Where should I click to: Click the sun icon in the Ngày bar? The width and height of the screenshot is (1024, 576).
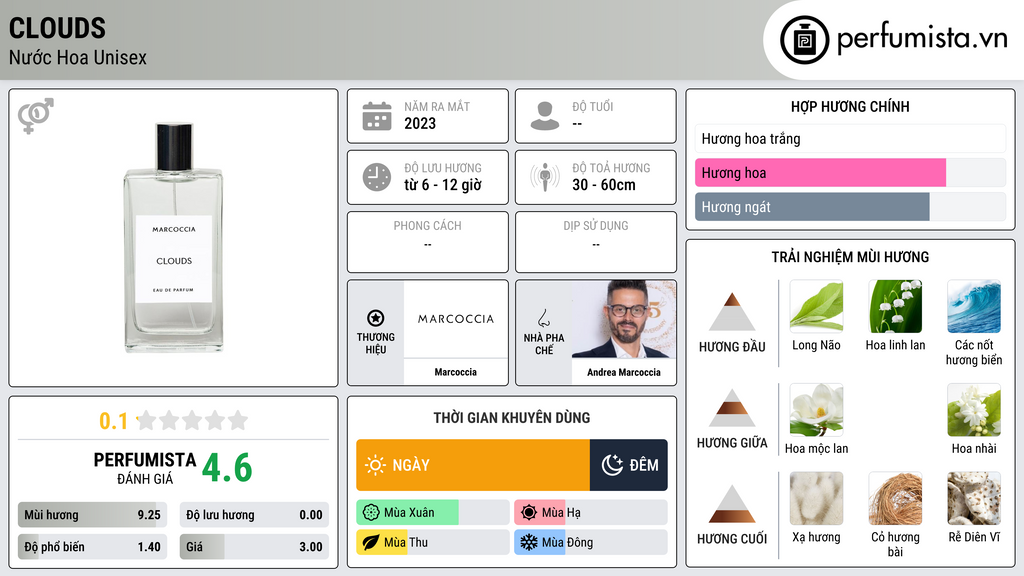tap(376, 465)
